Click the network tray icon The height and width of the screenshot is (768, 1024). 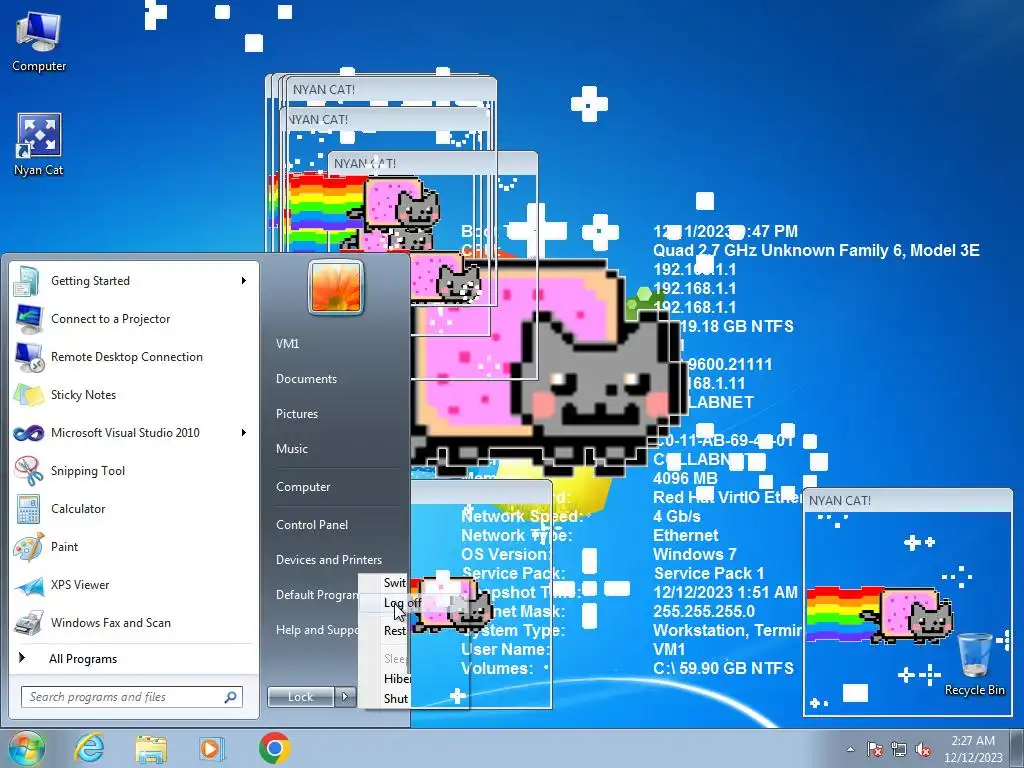pos(899,749)
